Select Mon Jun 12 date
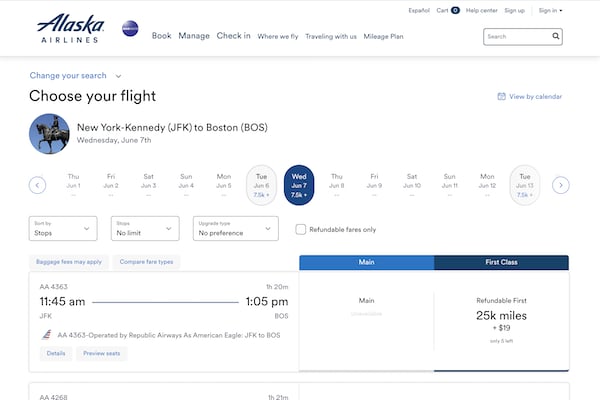Viewport: 600px width, 400px height. click(487, 185)
